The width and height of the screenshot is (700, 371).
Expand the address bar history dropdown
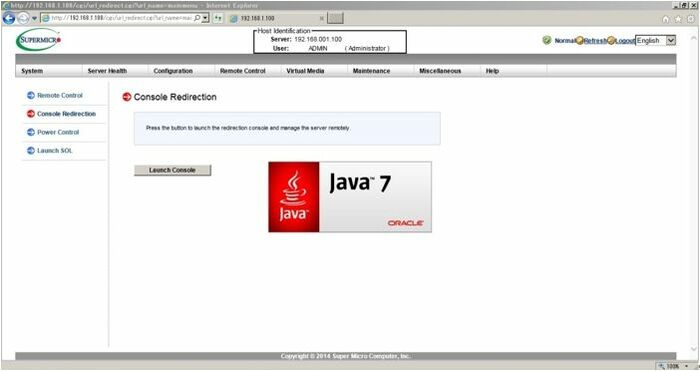(x=205, y=18)
